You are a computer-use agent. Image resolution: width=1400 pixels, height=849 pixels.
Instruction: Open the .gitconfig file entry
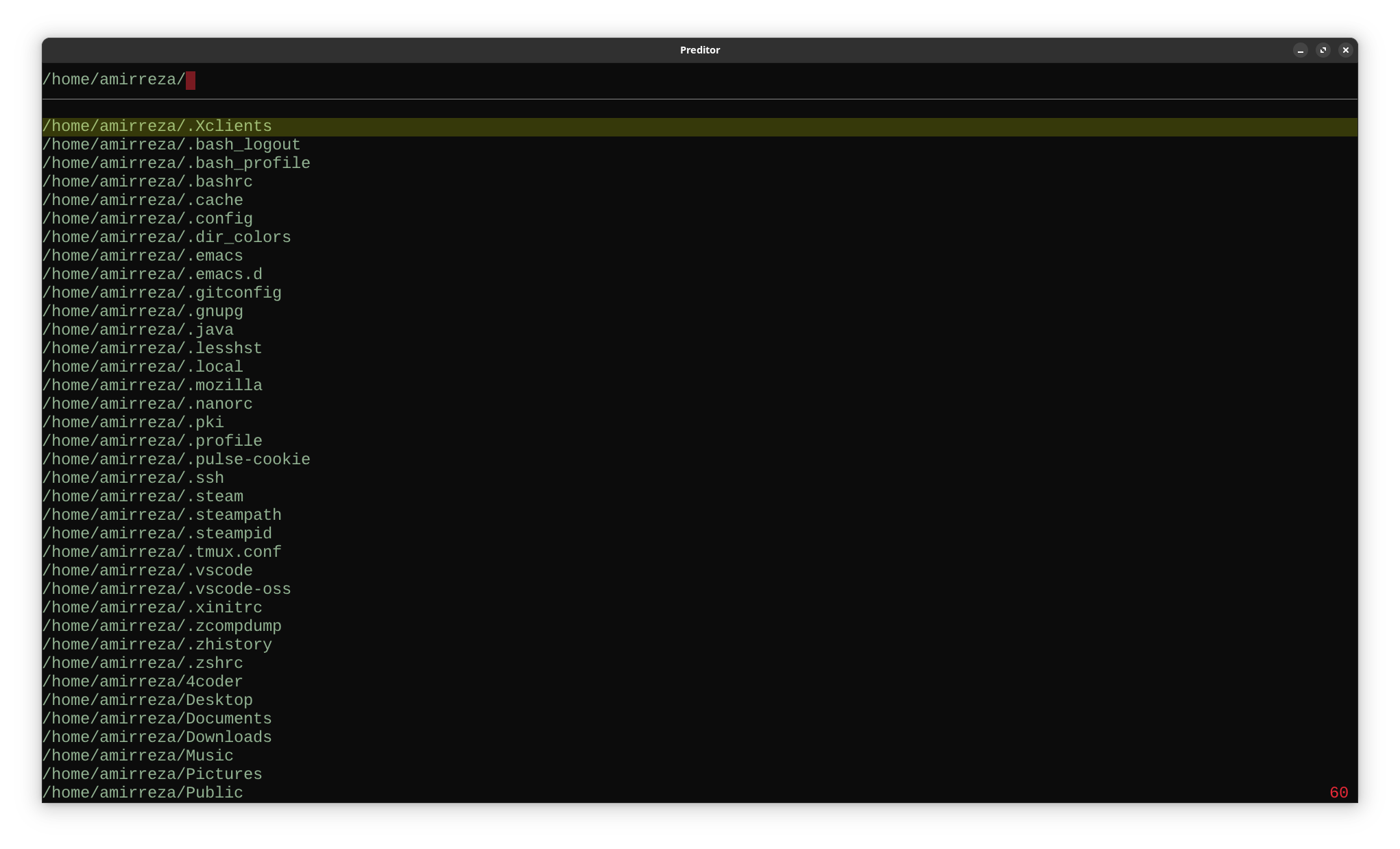[x=162, y=294]
